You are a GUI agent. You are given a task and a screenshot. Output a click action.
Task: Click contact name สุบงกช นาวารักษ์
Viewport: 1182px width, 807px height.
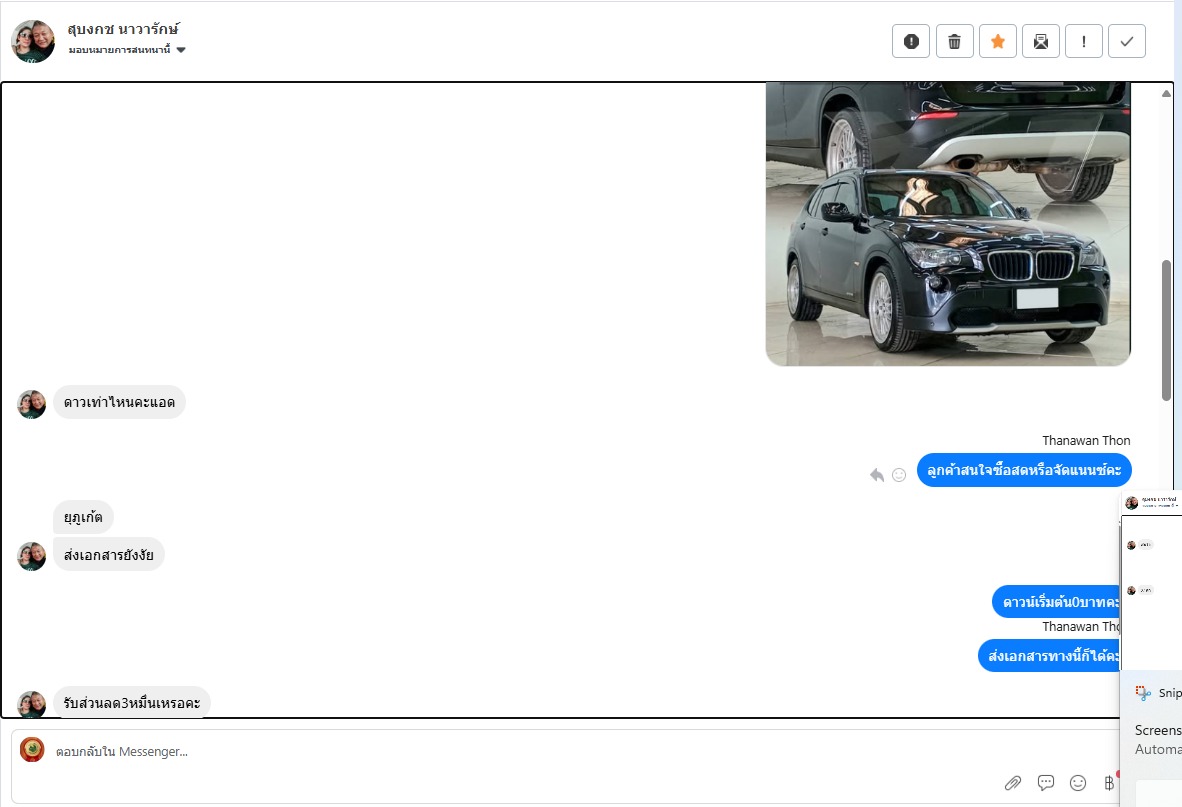(x=123, y=29)
